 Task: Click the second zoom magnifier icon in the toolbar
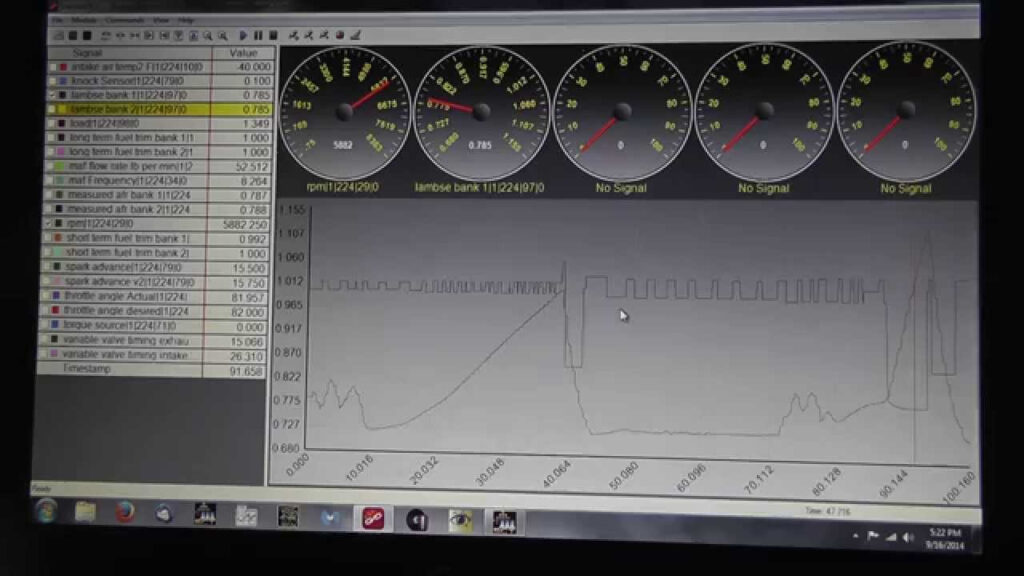tap(223, 36)
